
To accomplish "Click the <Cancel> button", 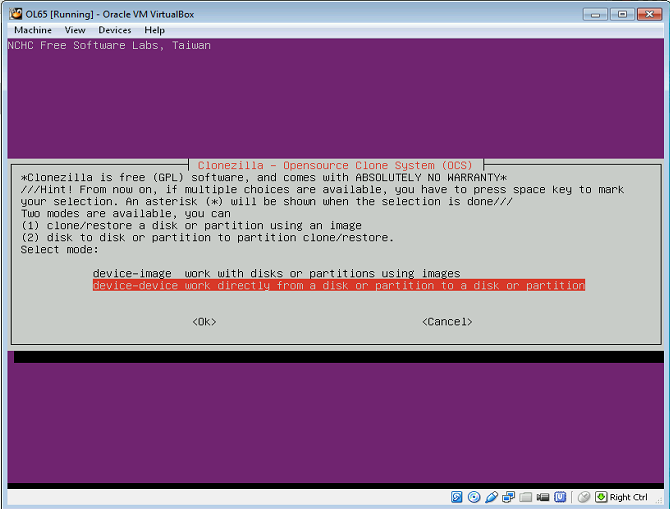I will click(x=447, y=322).
